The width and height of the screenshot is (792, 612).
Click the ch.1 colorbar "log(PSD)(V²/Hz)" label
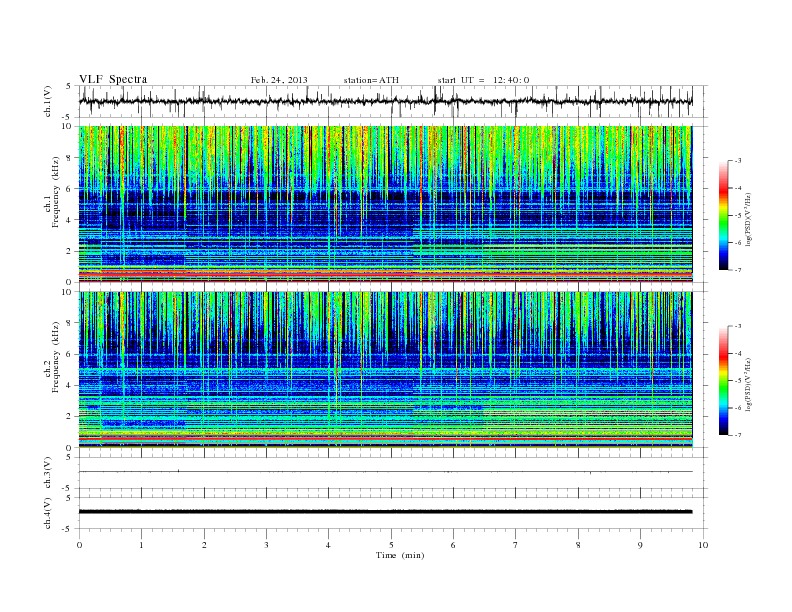[x=748, y=218]
